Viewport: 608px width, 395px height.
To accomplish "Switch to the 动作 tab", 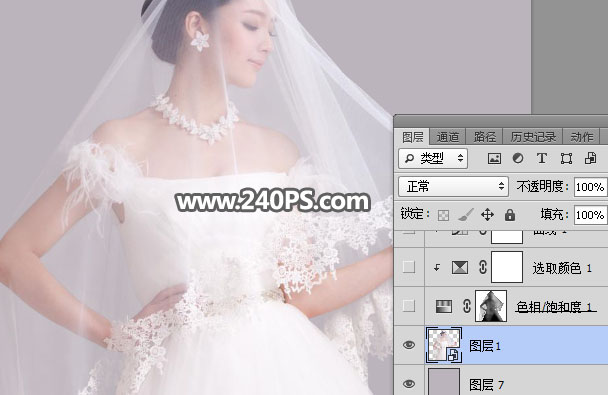I will click(x=581, y=137).
